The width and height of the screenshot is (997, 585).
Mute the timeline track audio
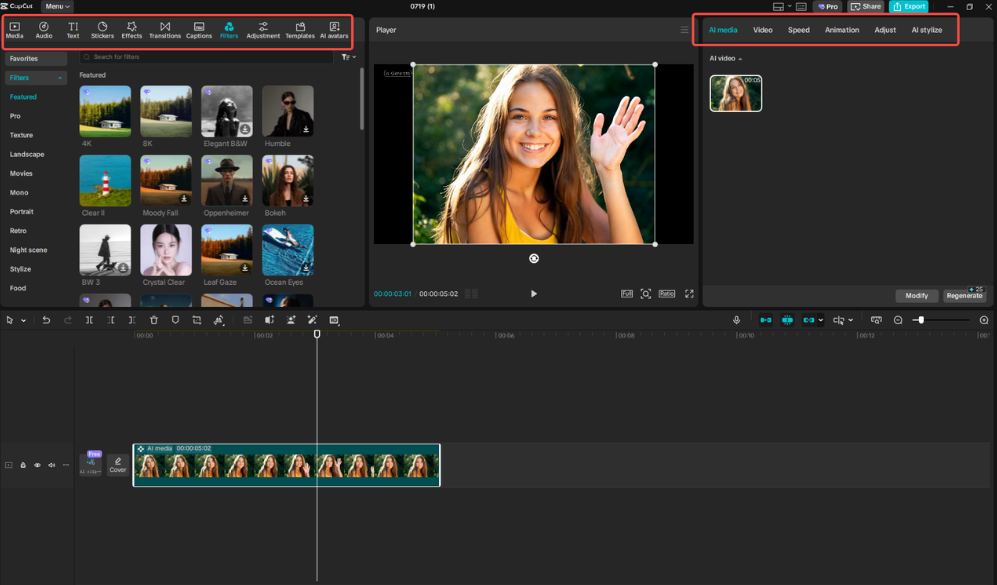[x=51, y=465]
